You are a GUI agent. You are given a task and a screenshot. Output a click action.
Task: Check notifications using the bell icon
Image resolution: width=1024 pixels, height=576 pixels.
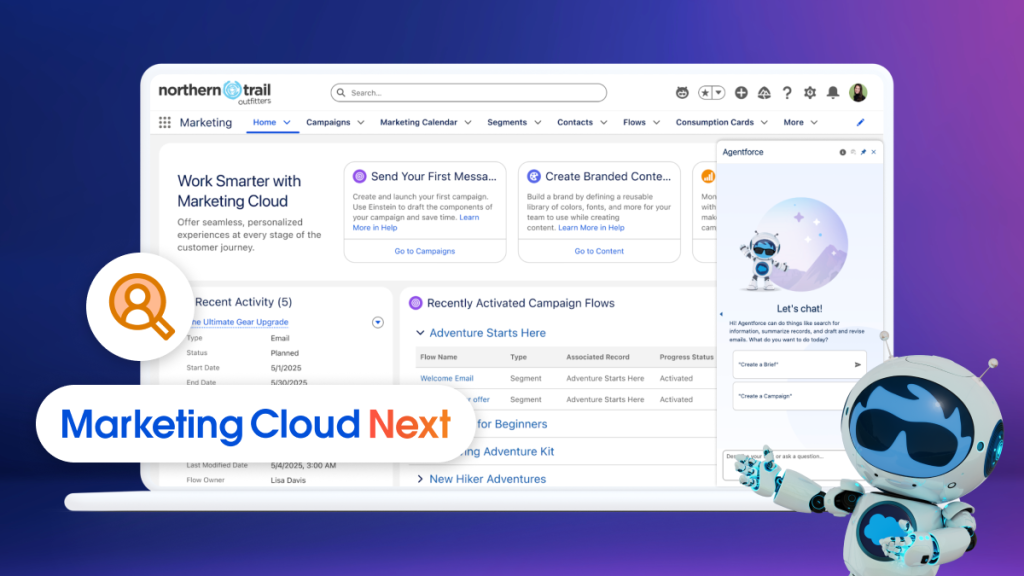pos(832,92)
